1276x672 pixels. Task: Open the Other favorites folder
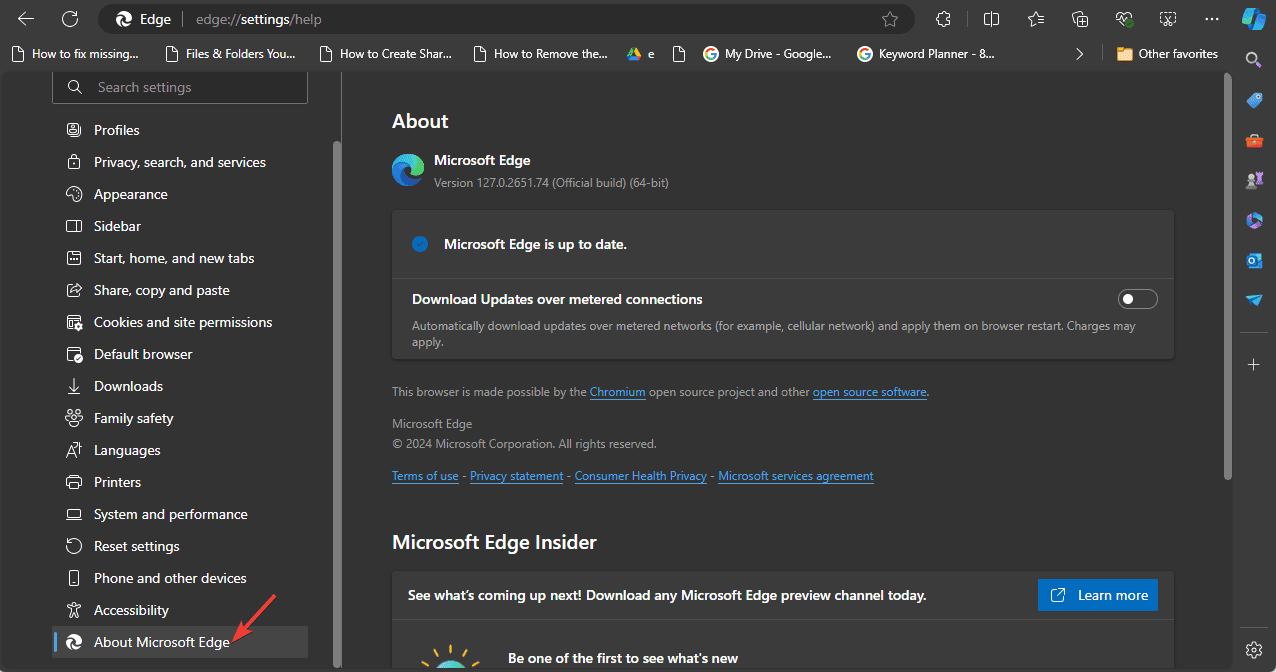point(1167,54)
